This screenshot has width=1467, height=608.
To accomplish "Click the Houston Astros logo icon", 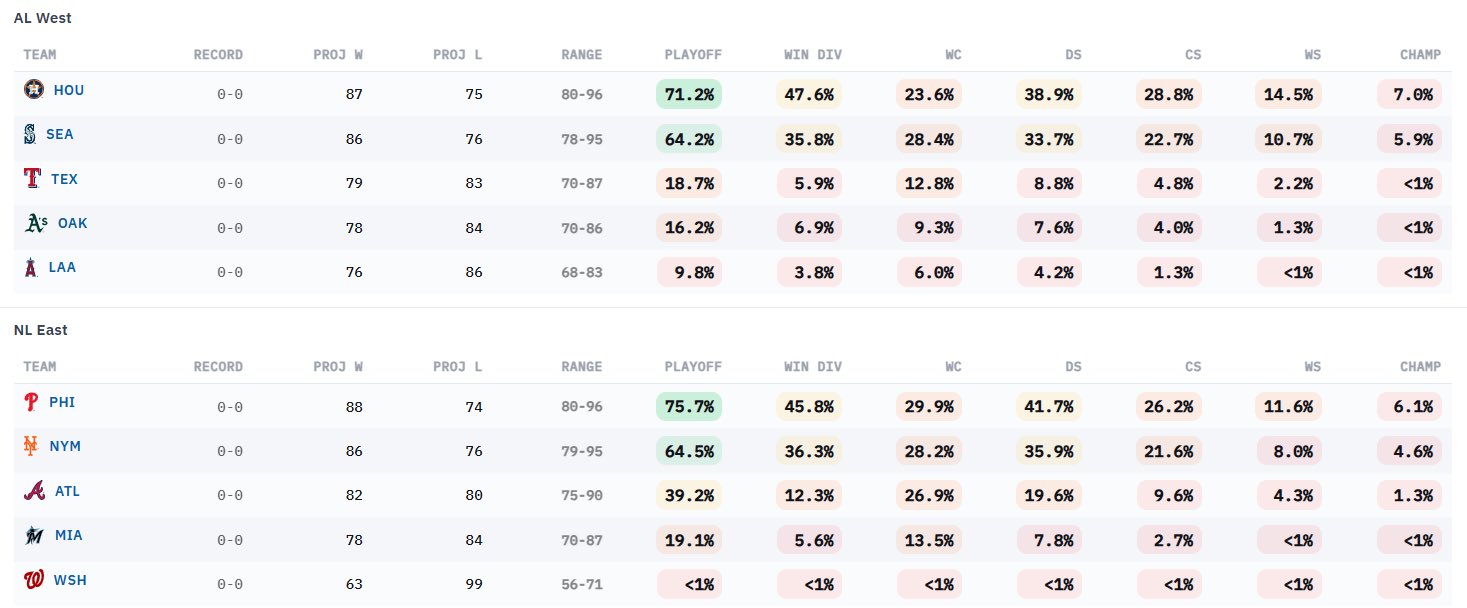I will pos(34,89).
